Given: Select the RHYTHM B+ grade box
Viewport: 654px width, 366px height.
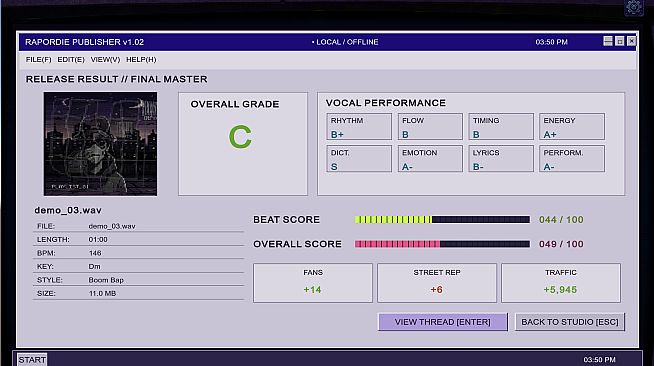Looking at the screenshot, I should [x=359, y=126].
